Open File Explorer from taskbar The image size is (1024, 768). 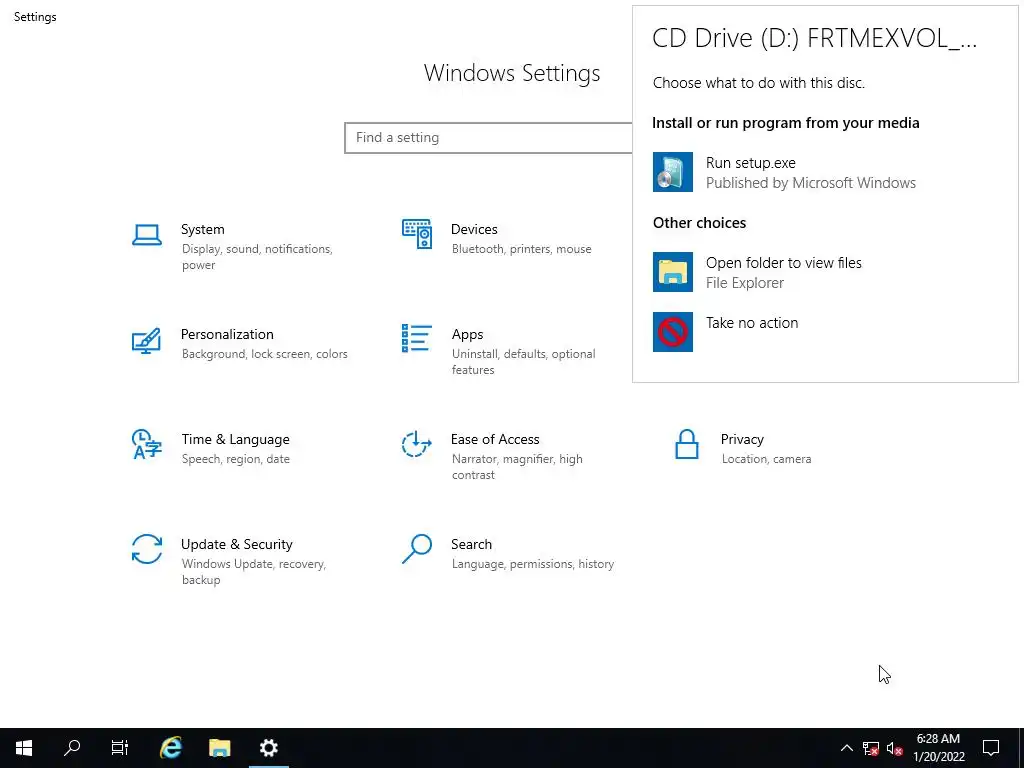coord(219,748)
